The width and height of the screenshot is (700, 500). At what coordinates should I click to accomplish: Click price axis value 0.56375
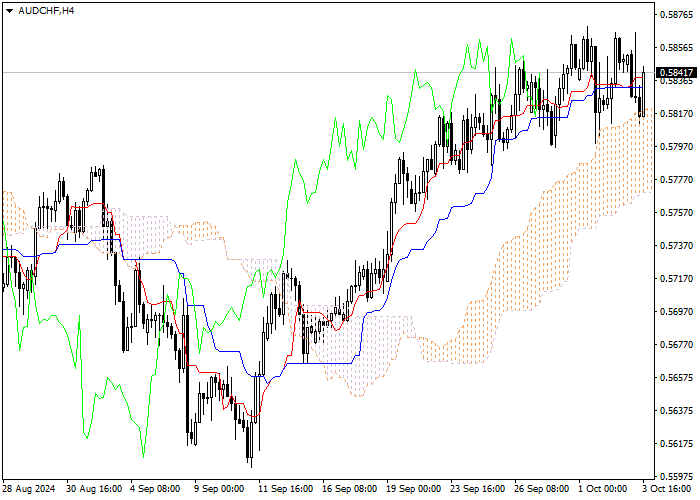[x=677, y=410]
